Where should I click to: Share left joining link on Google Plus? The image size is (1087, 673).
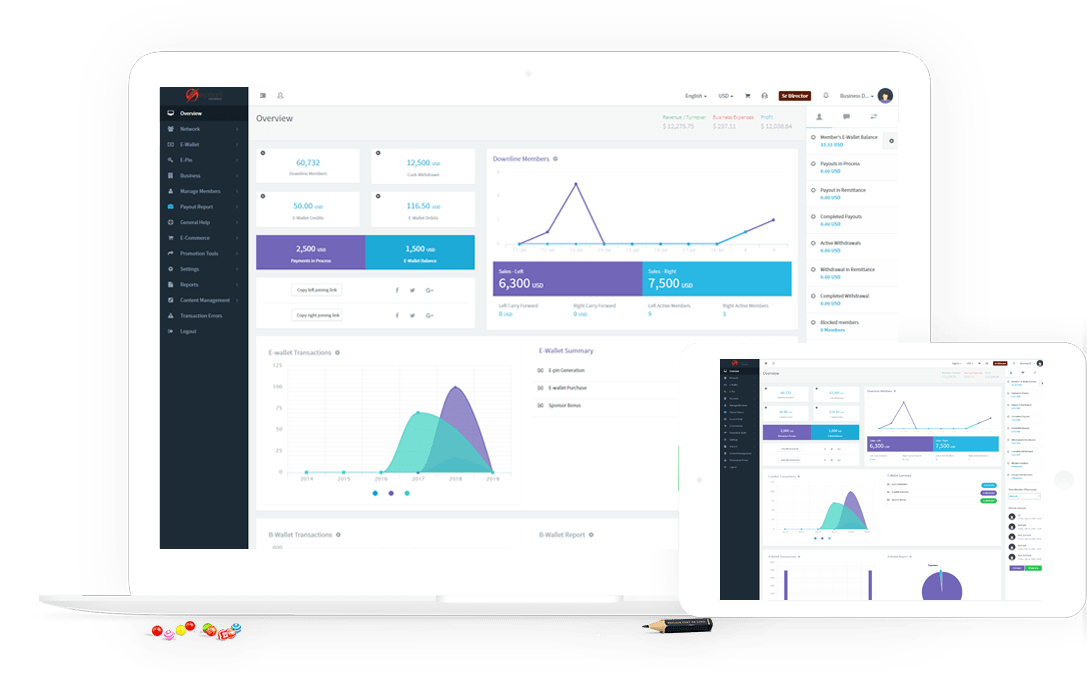coord(430,290)
